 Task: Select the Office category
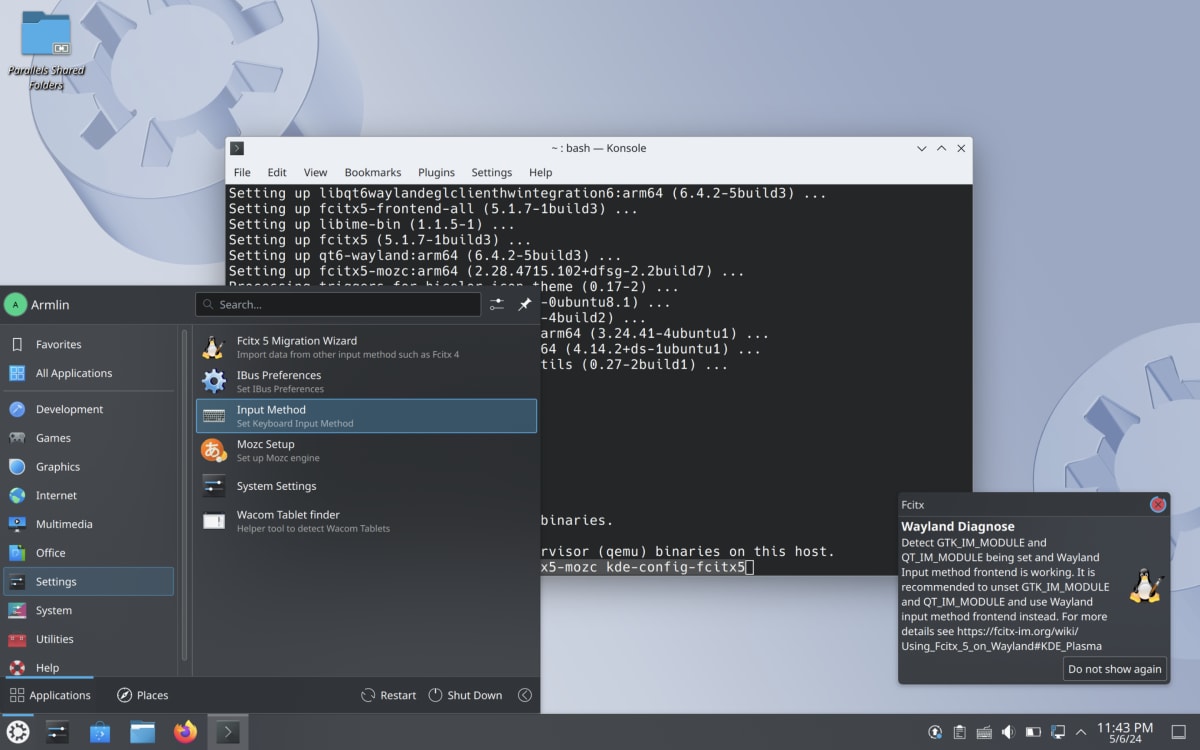[x=89, y=553]
